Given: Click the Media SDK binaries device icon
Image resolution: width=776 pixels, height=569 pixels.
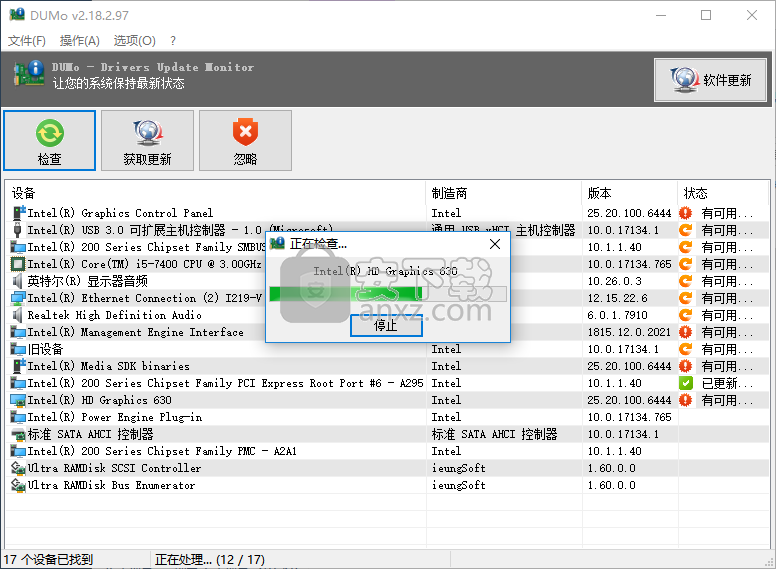Looking at the screenshot, I should (18, 366).
